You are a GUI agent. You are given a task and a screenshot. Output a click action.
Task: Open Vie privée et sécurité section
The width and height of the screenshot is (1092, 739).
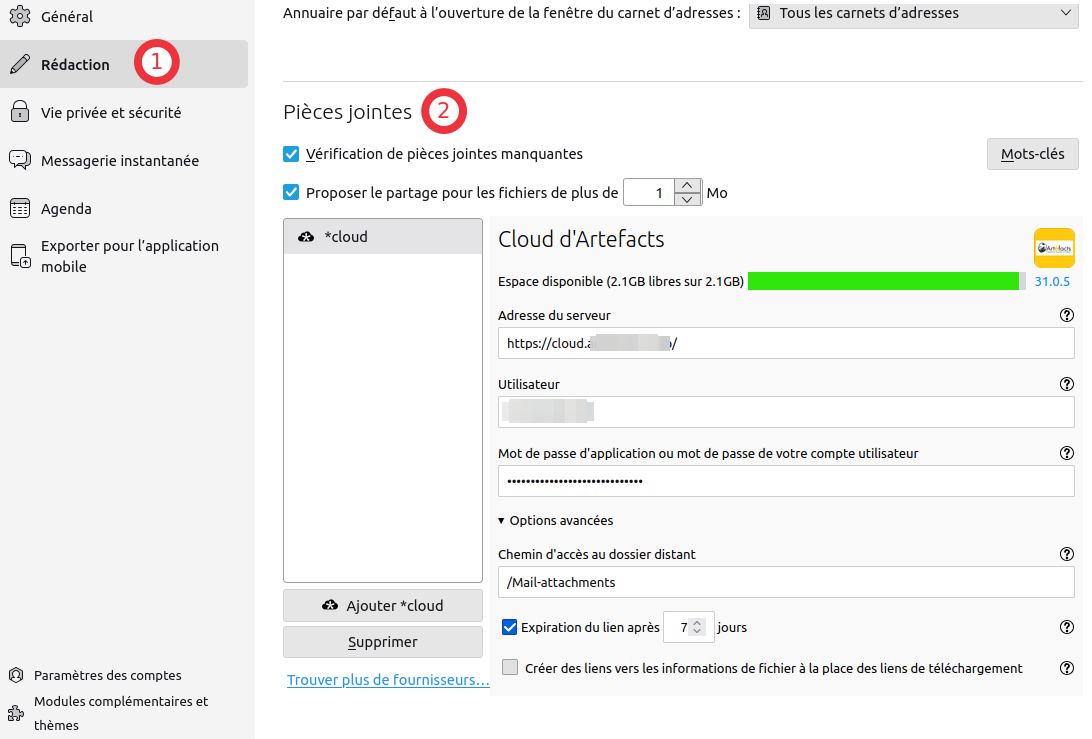point(111,113)
